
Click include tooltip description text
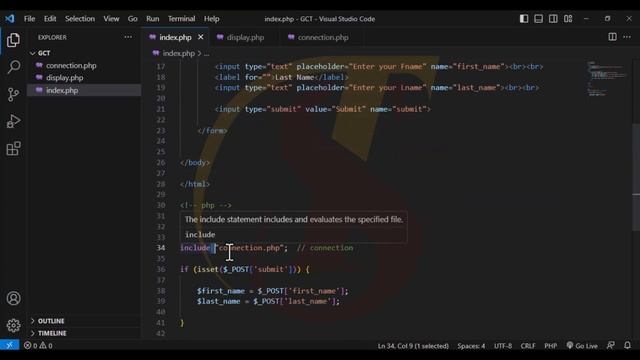293,220
